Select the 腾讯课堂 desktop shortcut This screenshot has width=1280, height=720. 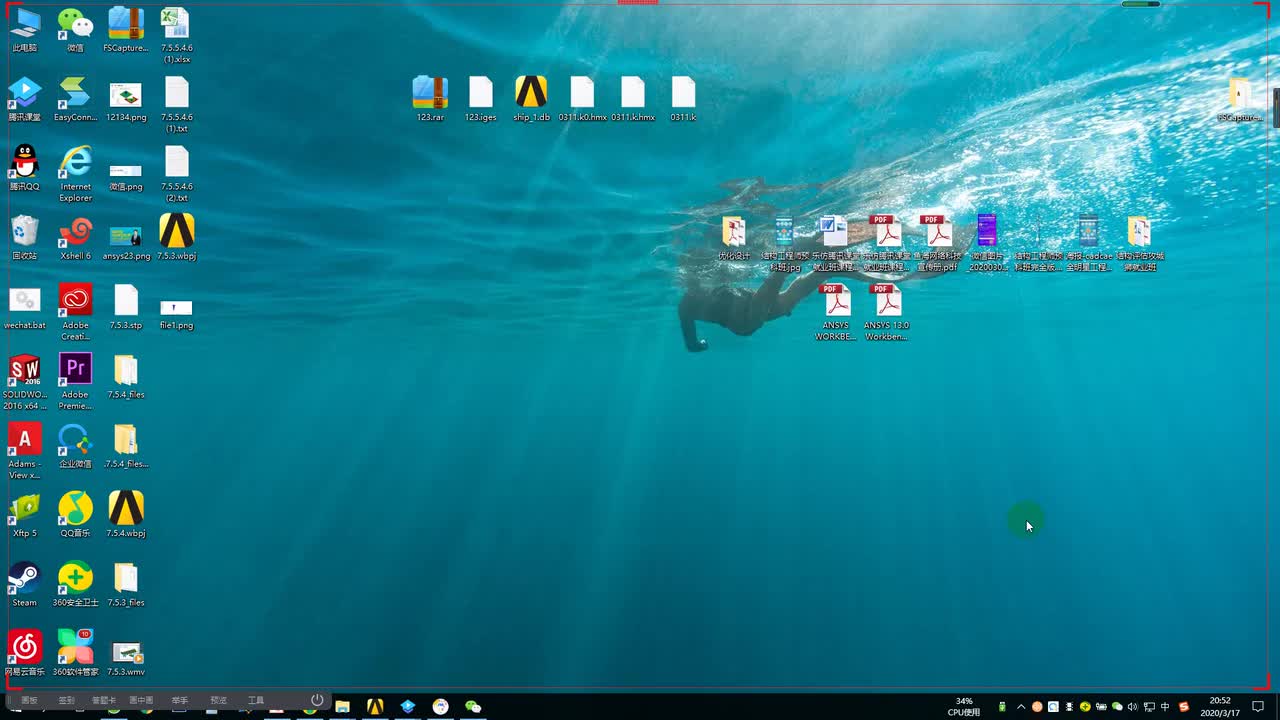(x=25, y=99)
